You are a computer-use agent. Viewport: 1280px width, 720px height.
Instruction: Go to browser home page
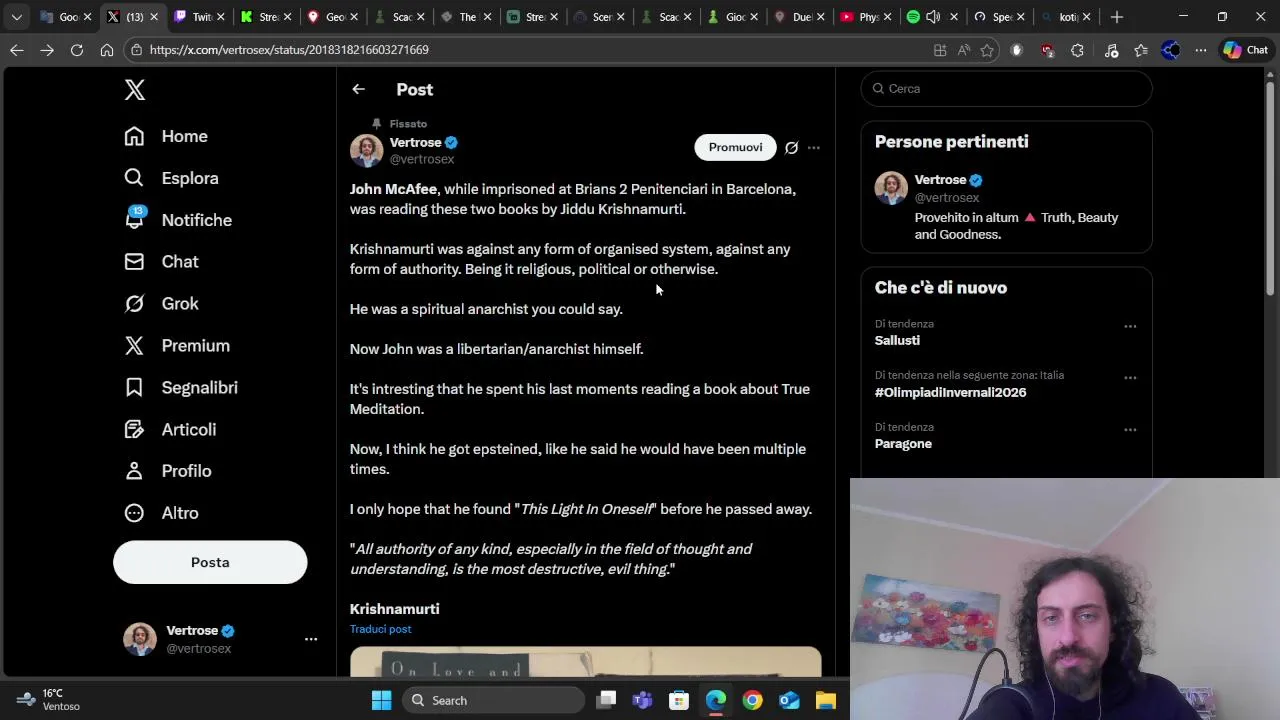click(x=107, y=50)
